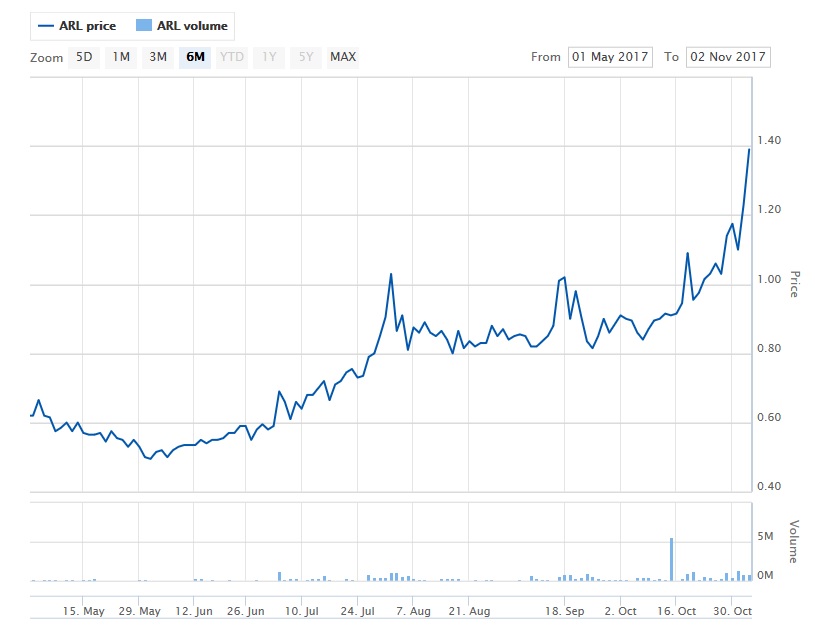The image size is (815, 631).
Task: Click the early August price spike peak
Action: click(391, 273)
